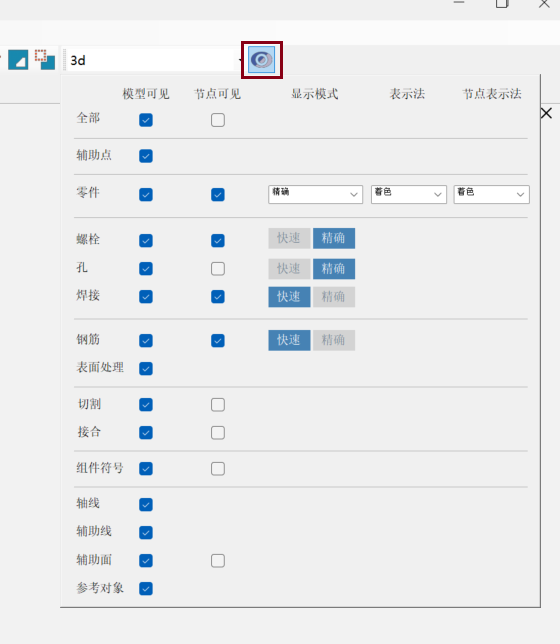Select 精确 mode for 焊接
Viewport: 560px width, 644px height.
pyautogui.click(x=334, y=297)
